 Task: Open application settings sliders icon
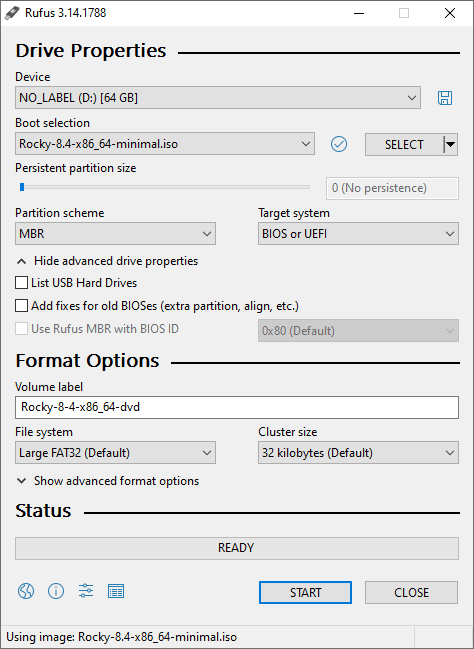(86, 591)
